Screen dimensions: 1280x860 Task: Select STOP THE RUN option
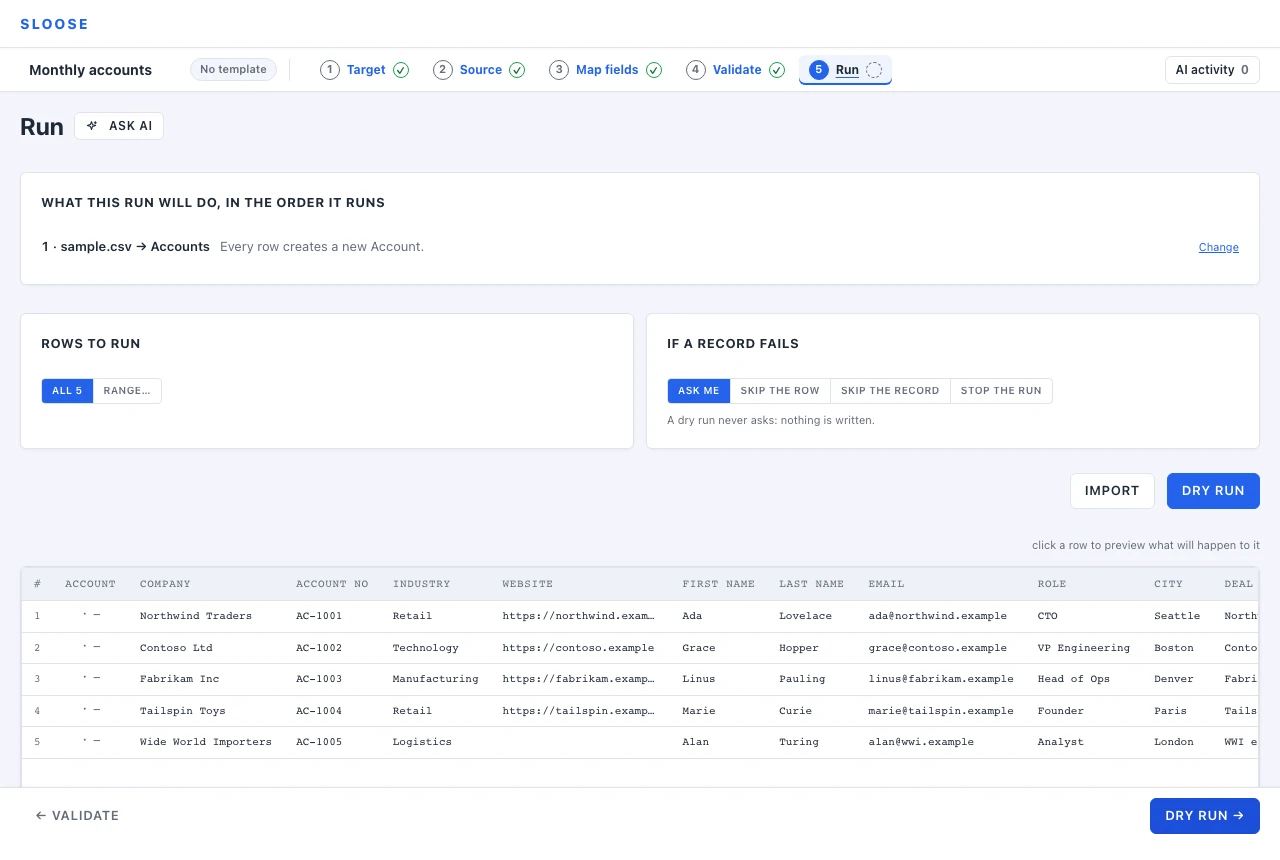point(1001,391)
